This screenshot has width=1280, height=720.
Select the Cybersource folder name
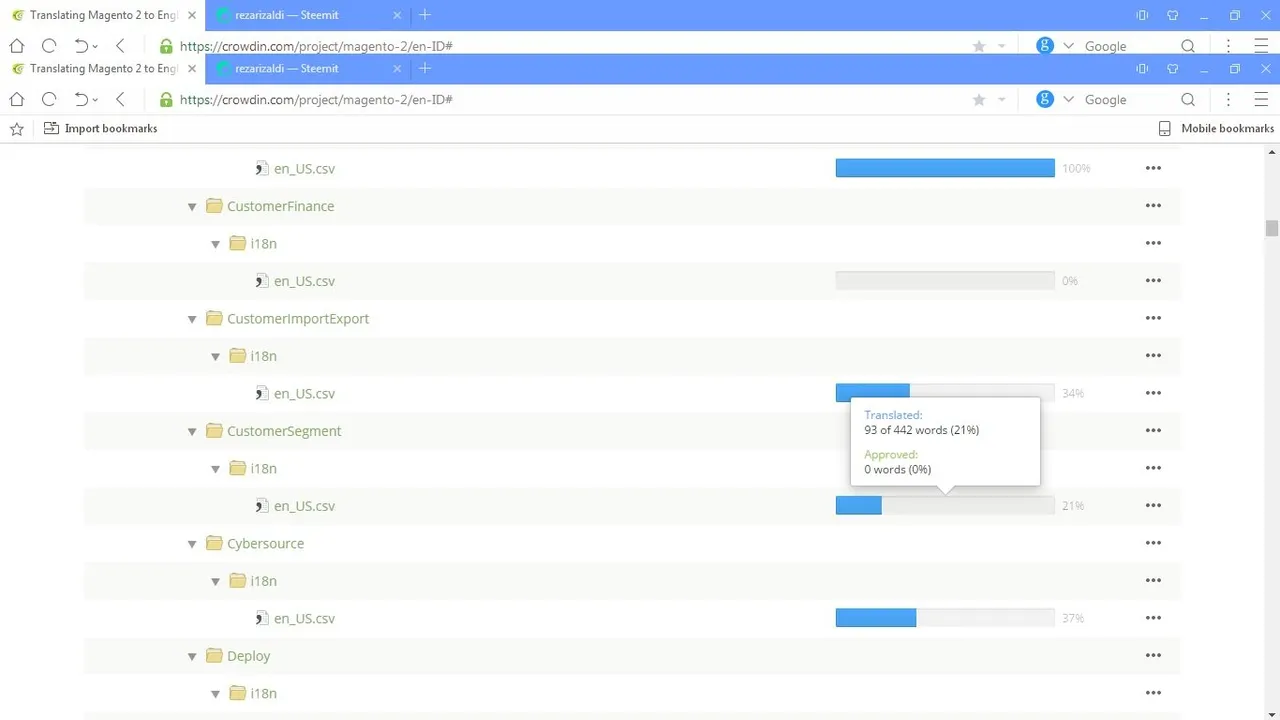(x=265, y=543)
